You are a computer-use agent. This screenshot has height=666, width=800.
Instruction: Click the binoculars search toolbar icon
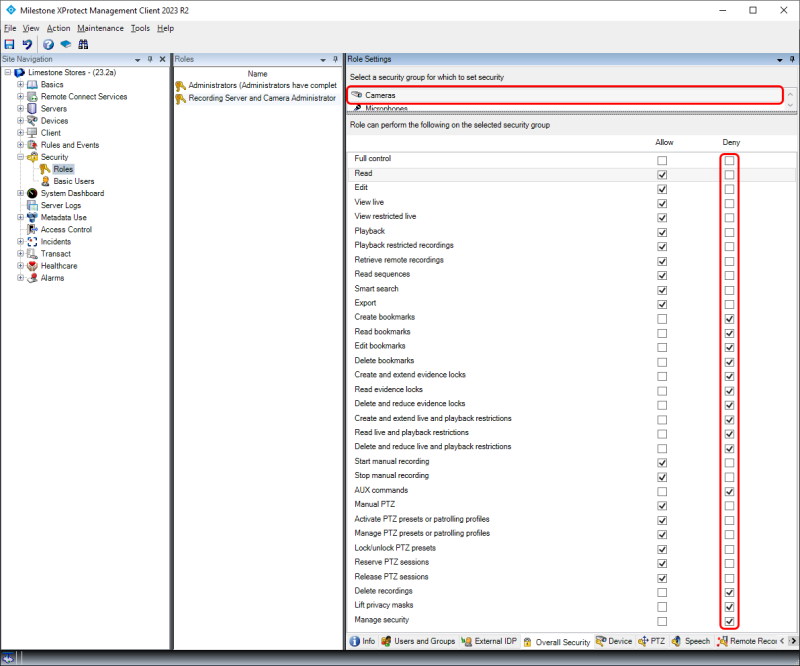pos(83,44)
